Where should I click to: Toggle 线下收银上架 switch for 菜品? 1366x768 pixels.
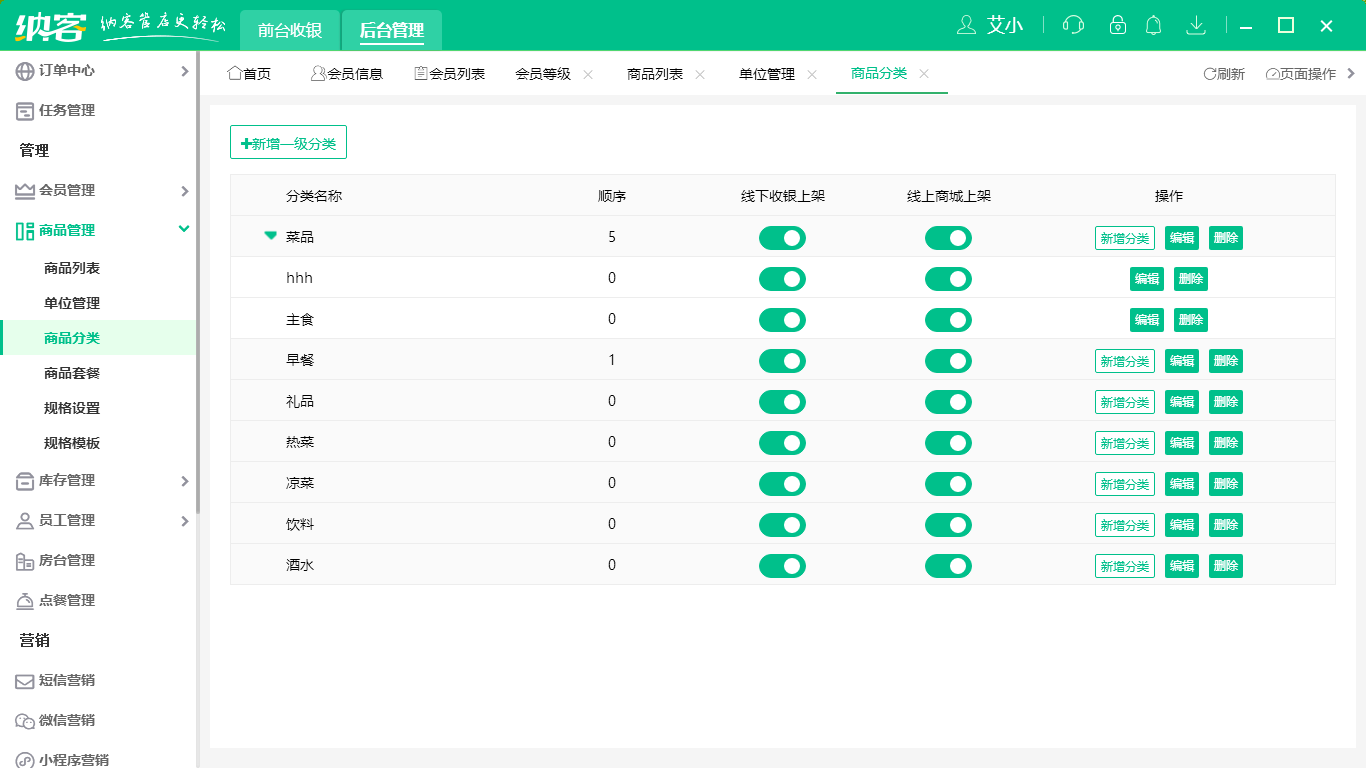782,238
